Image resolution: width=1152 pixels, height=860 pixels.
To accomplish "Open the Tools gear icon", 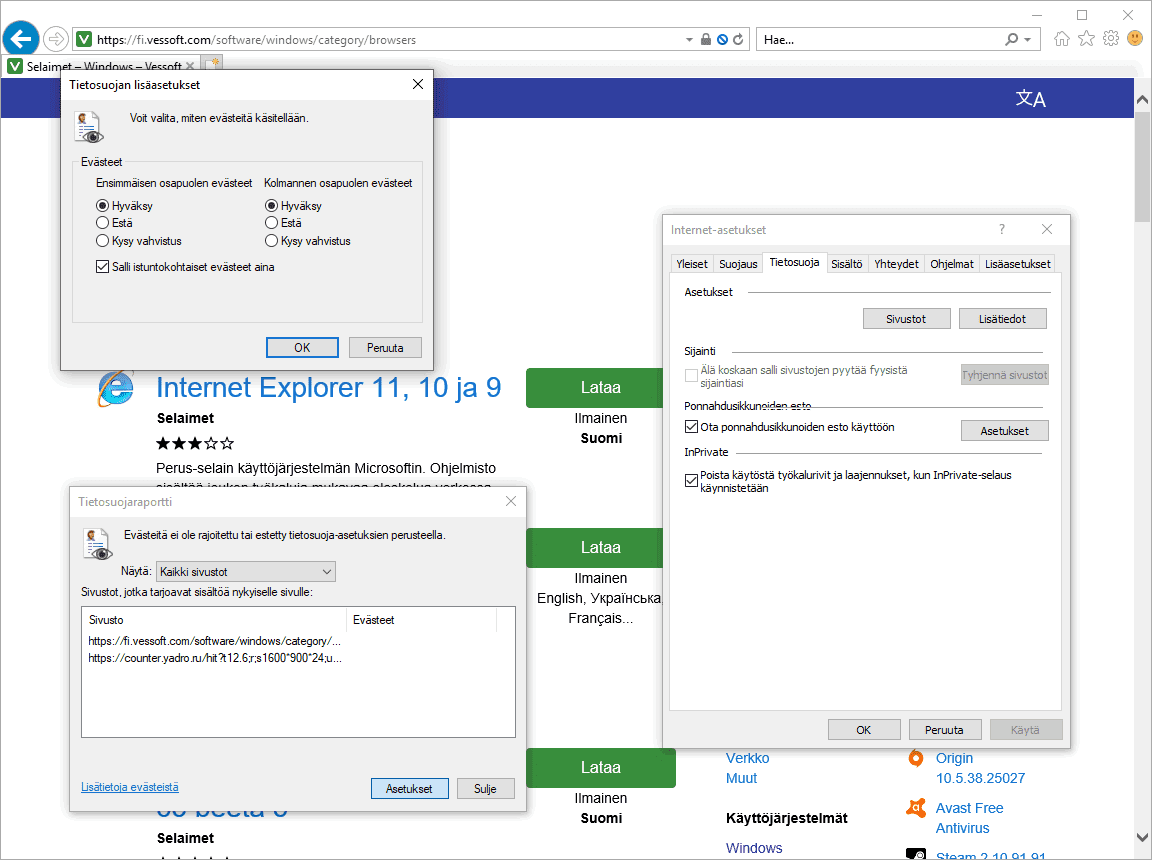I will coord(1111,38).
